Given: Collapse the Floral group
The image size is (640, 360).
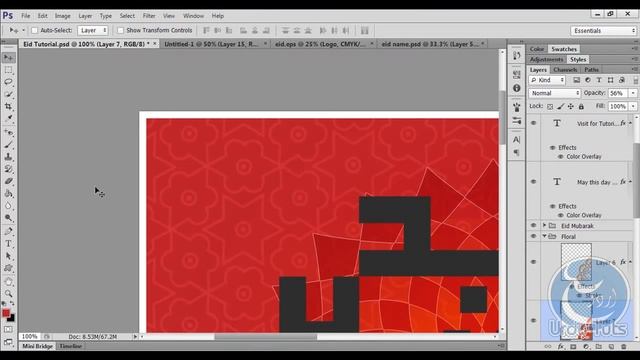Looking at the screenshot, I should (544, 236).
